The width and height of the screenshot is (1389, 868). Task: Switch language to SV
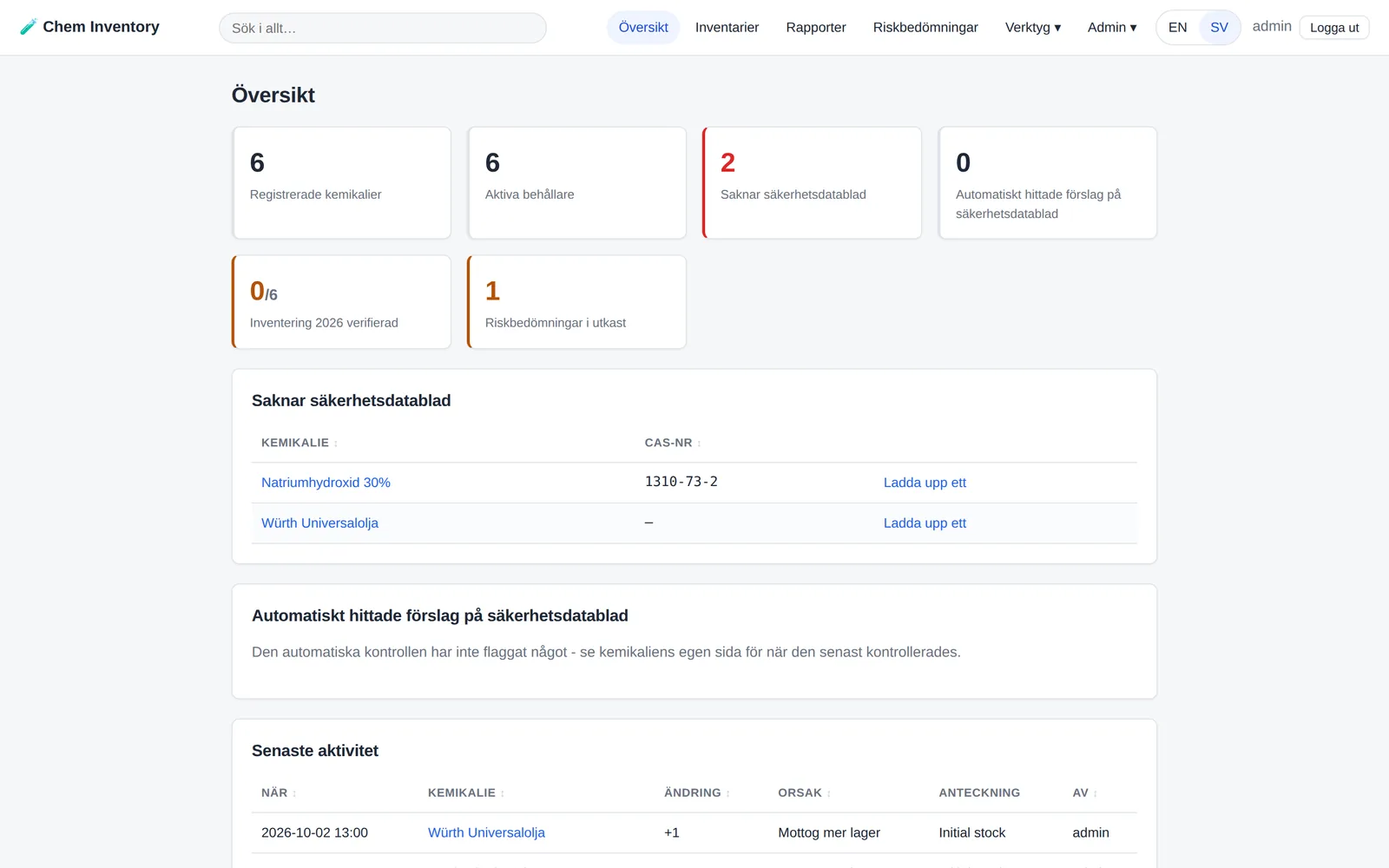[1219, 28]
